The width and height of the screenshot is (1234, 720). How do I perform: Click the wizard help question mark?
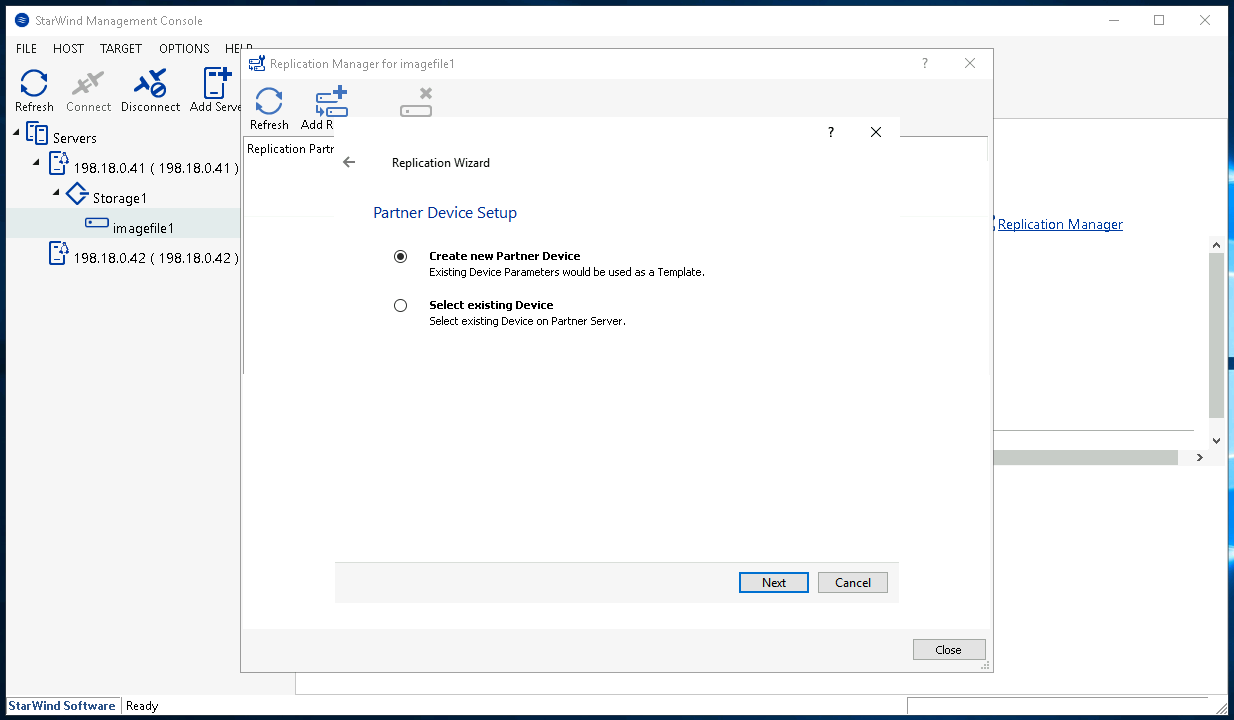(x=830, y=132)
